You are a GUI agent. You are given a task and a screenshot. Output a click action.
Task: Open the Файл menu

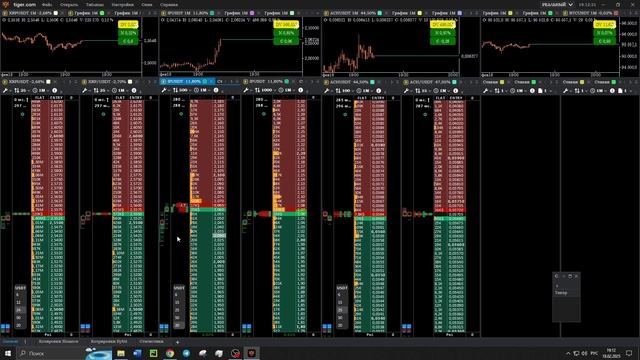[x=47, y=4]
